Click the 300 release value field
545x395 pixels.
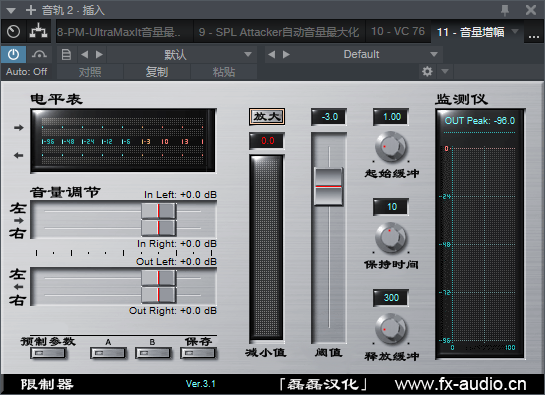point(391,298)
